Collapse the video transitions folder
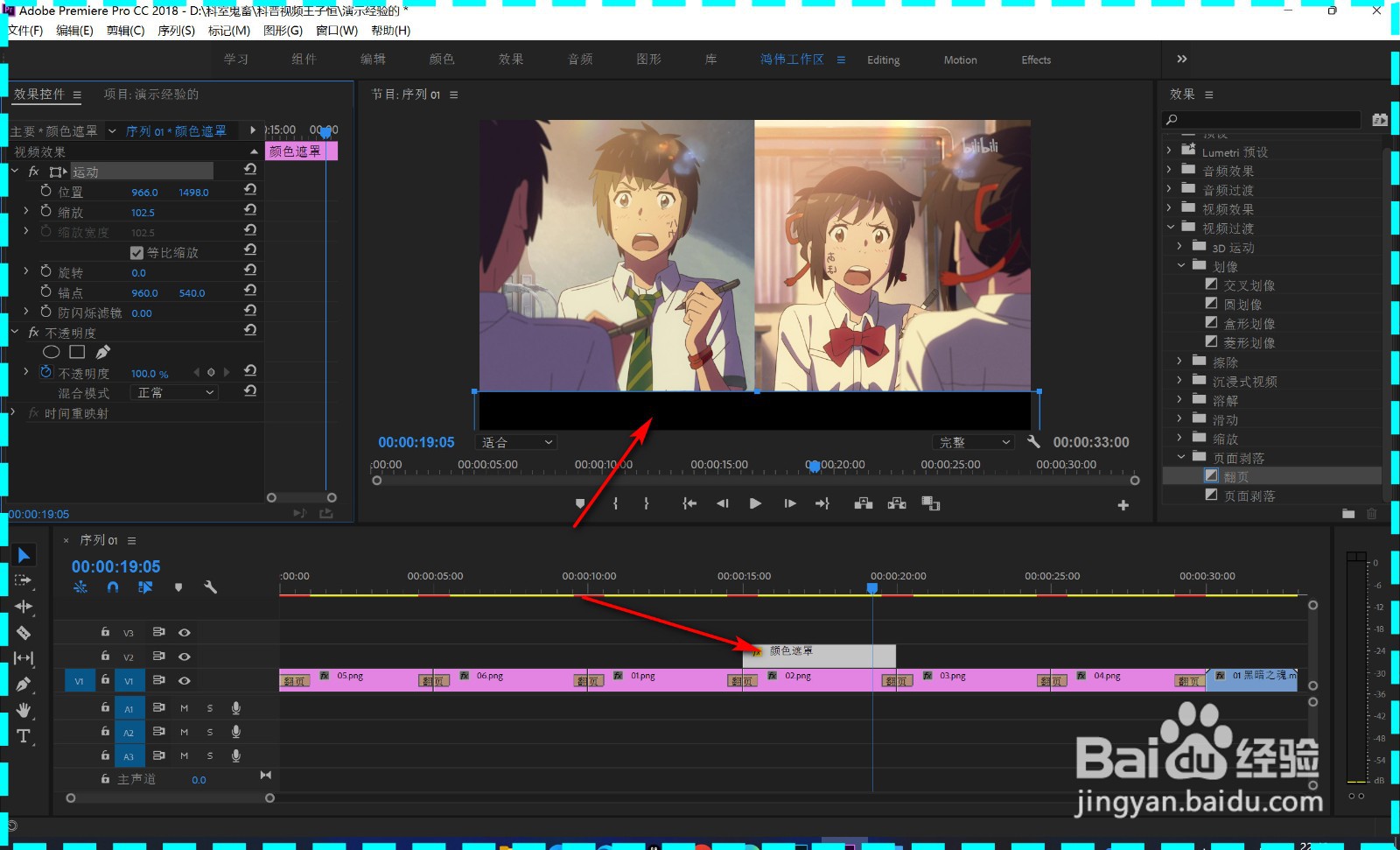Image resolution: width=1400 pixels, height=850 pixels. pos(1170,227)
